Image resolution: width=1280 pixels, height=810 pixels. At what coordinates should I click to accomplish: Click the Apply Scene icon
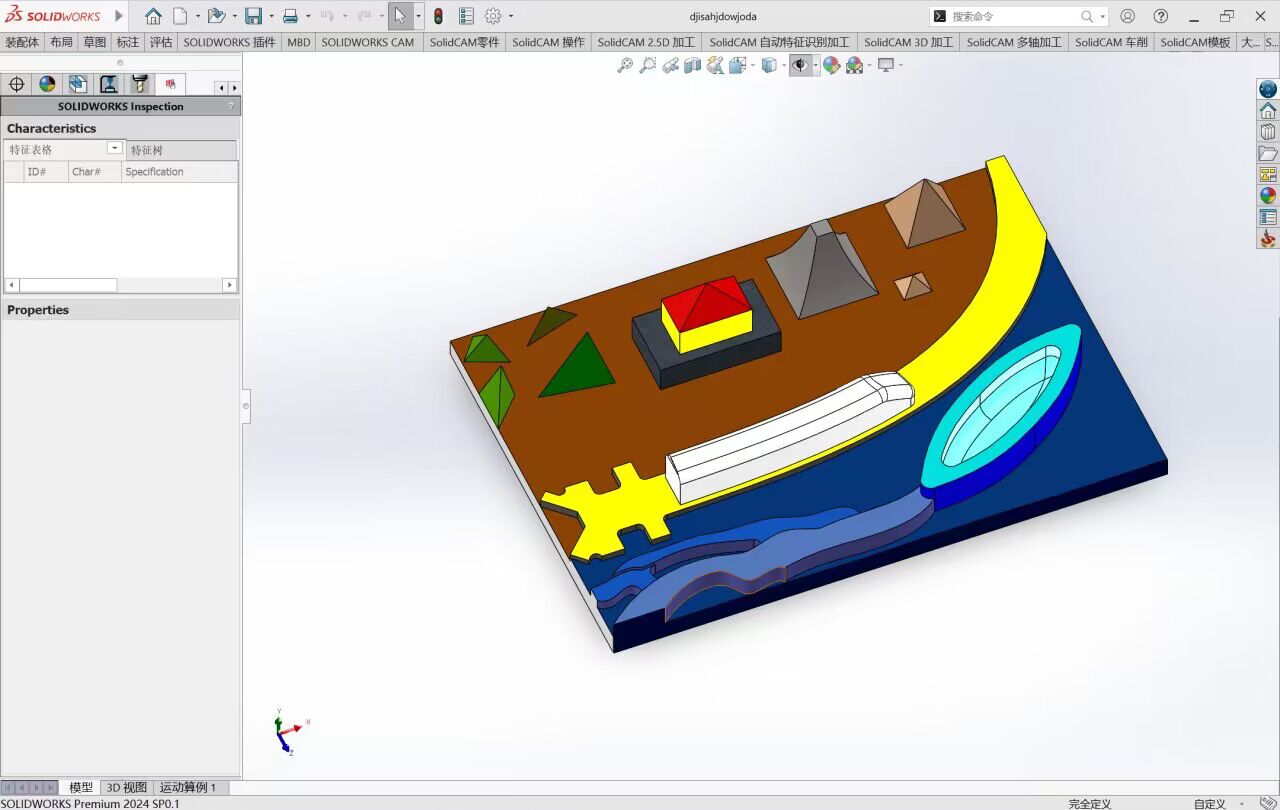click(854, 65)
